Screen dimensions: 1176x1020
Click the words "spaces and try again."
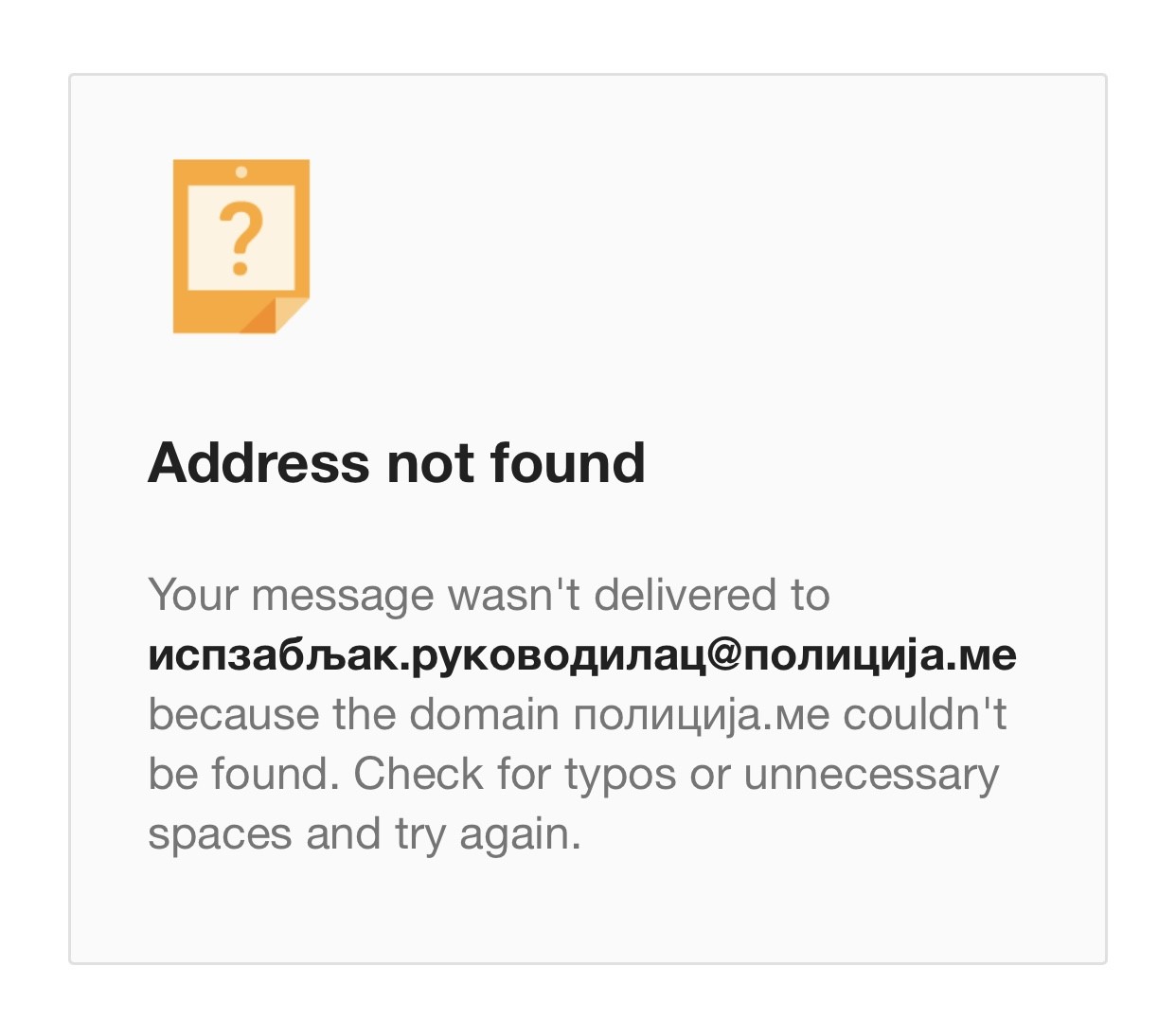(365, 835)
